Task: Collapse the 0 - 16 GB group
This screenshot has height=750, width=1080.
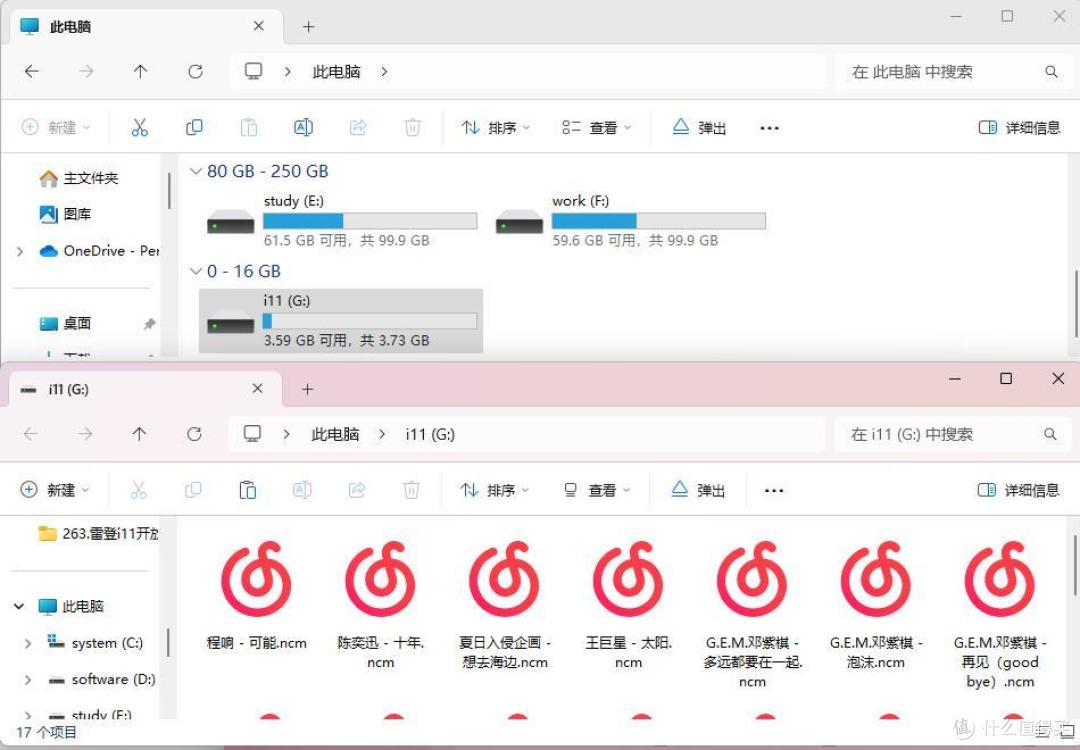Action: [x=196, y=271]
